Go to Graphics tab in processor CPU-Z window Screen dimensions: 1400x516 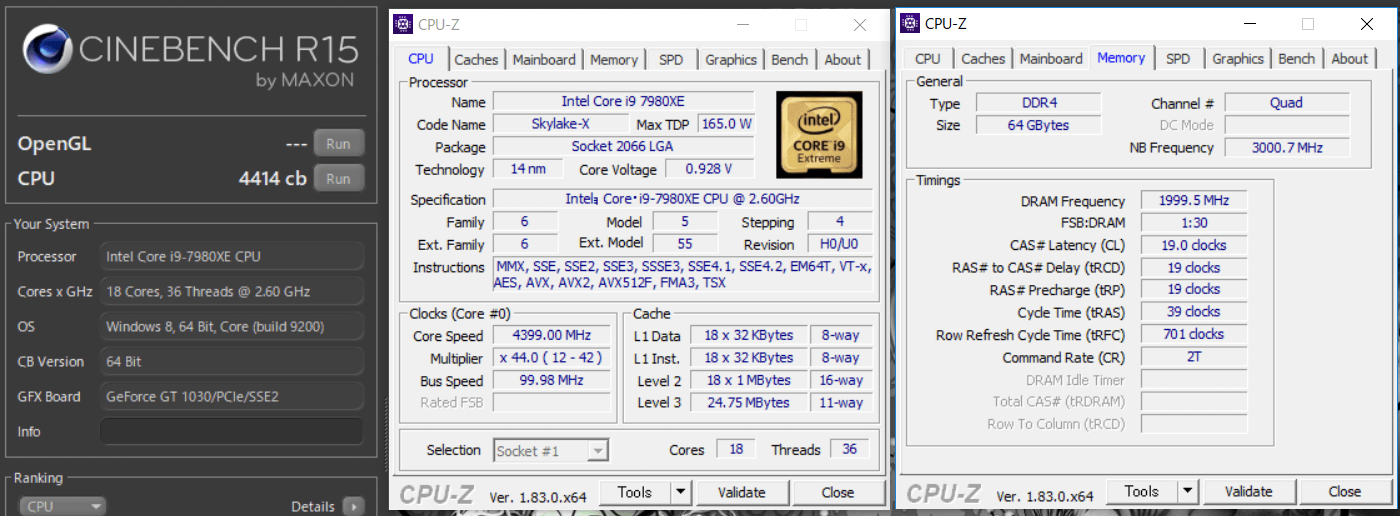pos(730,60)
